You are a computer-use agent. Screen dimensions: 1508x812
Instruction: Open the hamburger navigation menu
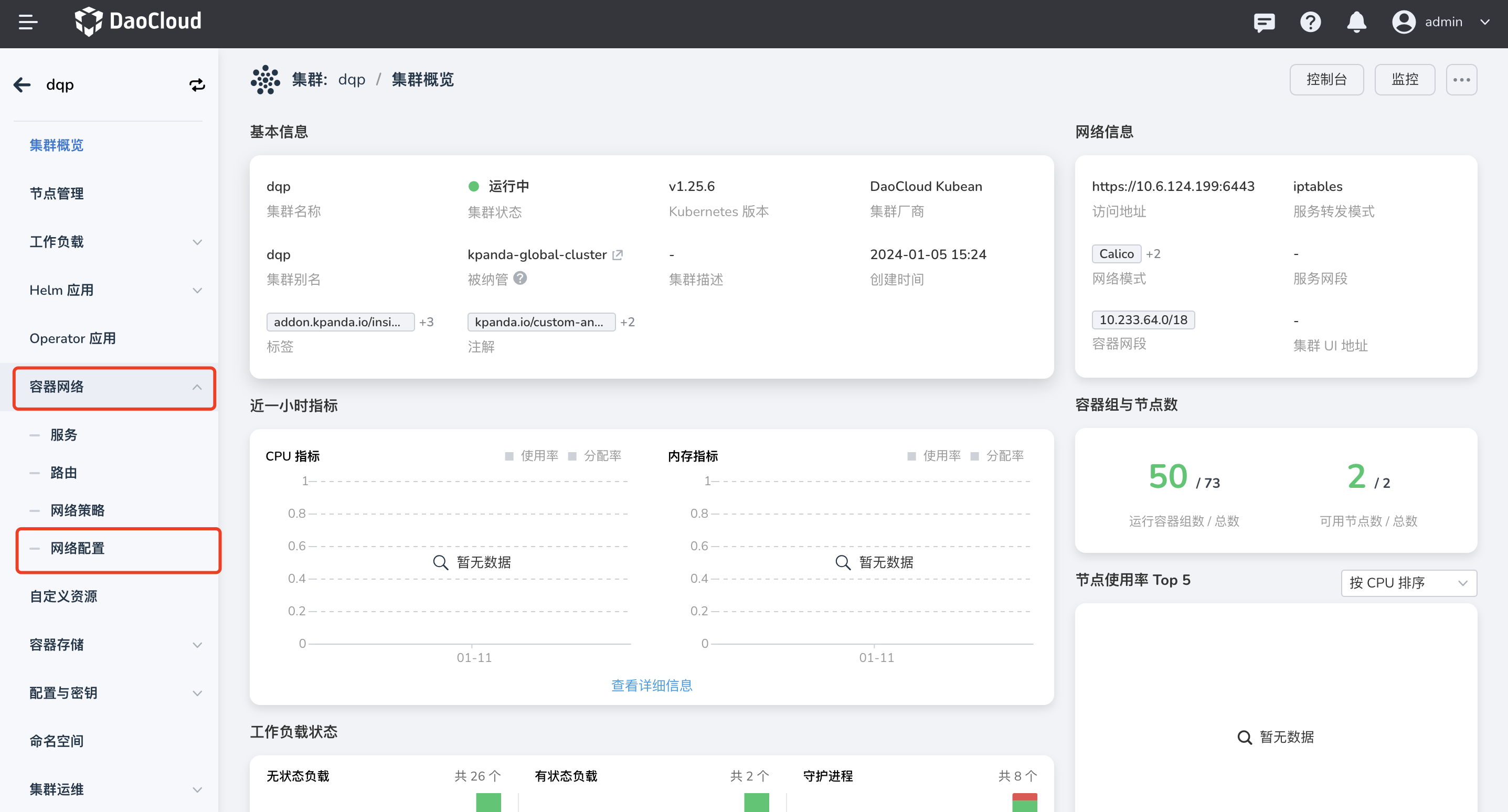tap(27, 22)
